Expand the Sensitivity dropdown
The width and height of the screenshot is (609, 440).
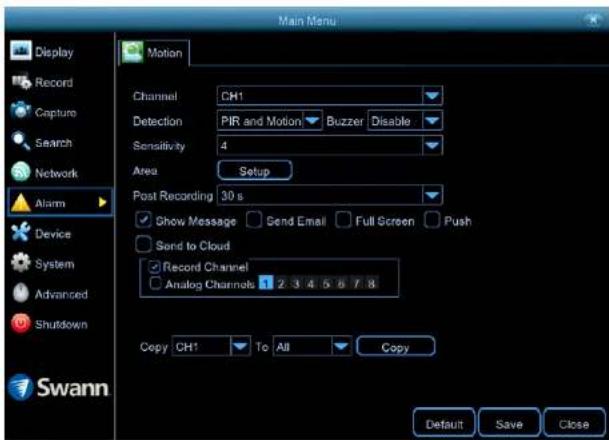[330, 146]
